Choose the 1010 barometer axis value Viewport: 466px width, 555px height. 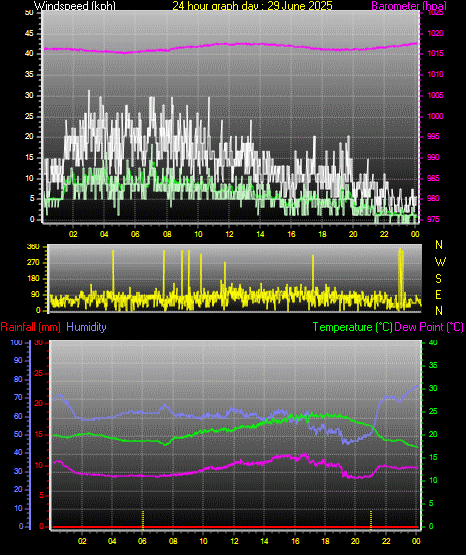pos(436,74)
